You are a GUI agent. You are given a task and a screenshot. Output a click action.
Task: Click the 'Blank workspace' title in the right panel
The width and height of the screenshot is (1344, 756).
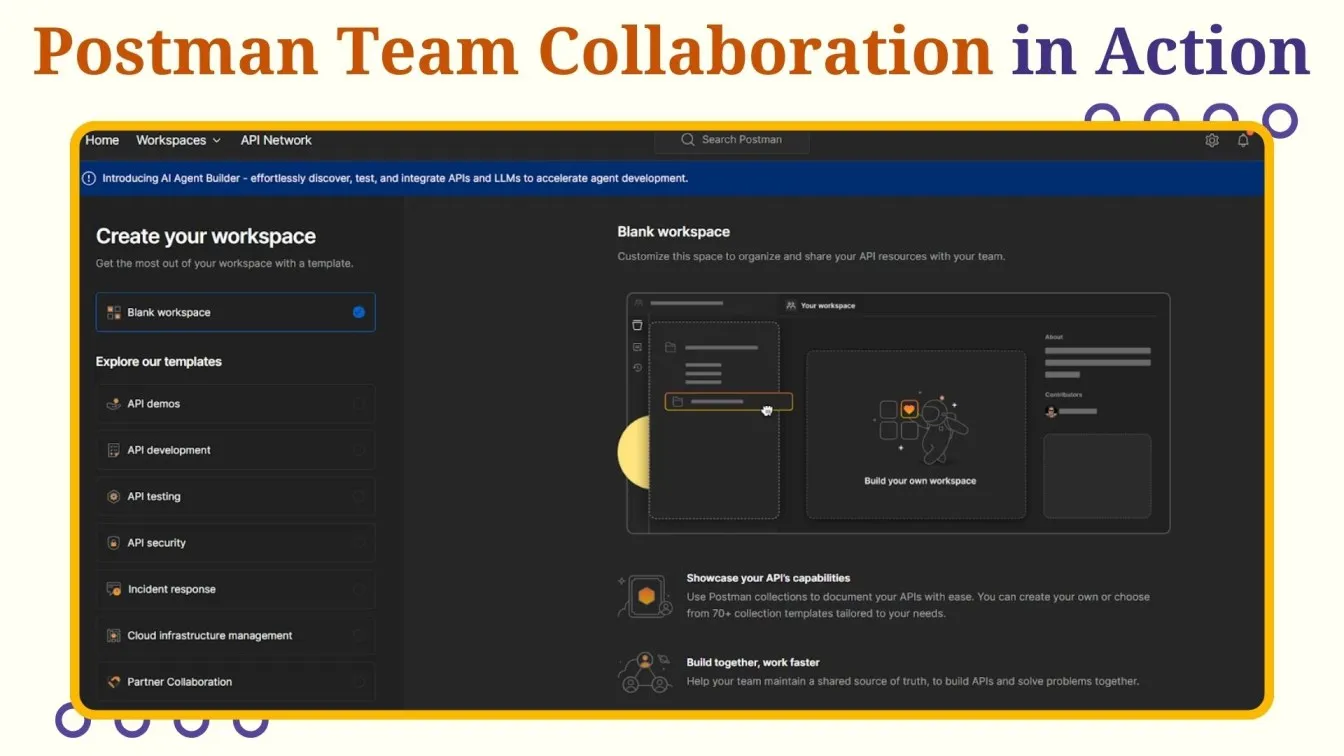674,232
